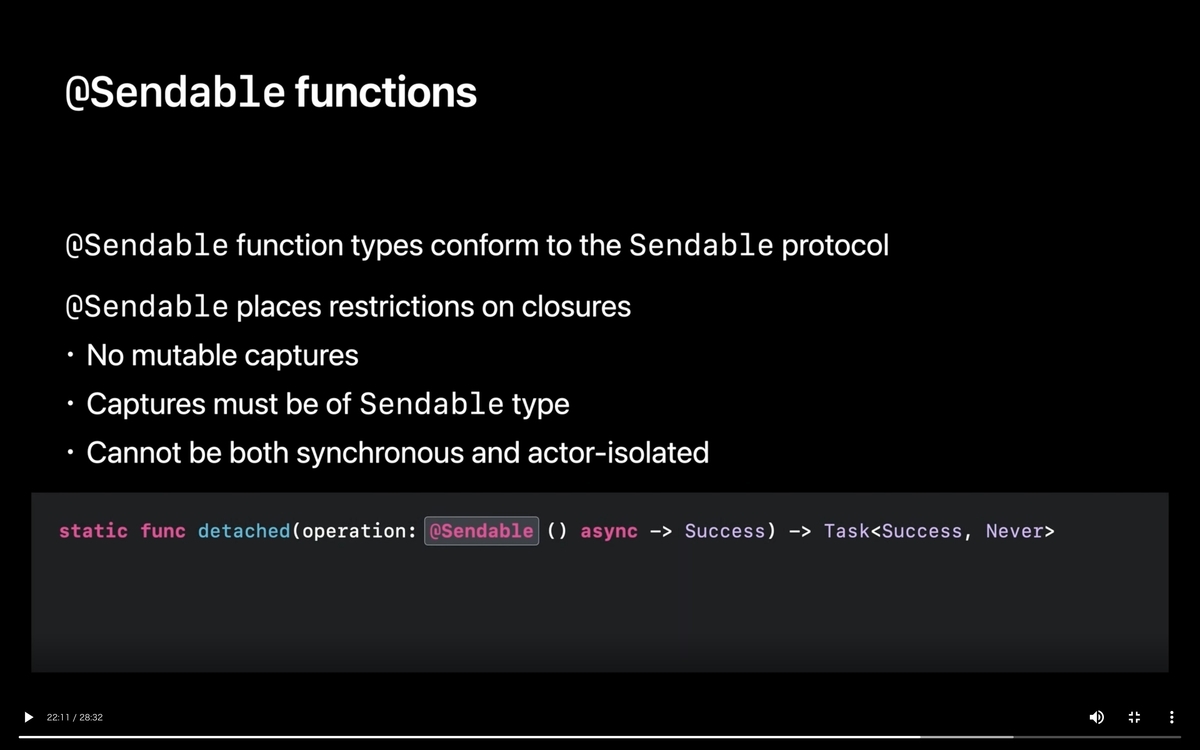This screenshot has width=1200, height=750.
Task: Play the paused video
Action: click(28, 717)
